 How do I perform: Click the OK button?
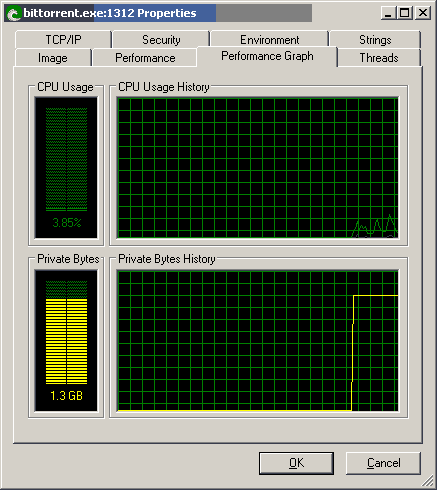pos(296,463)
